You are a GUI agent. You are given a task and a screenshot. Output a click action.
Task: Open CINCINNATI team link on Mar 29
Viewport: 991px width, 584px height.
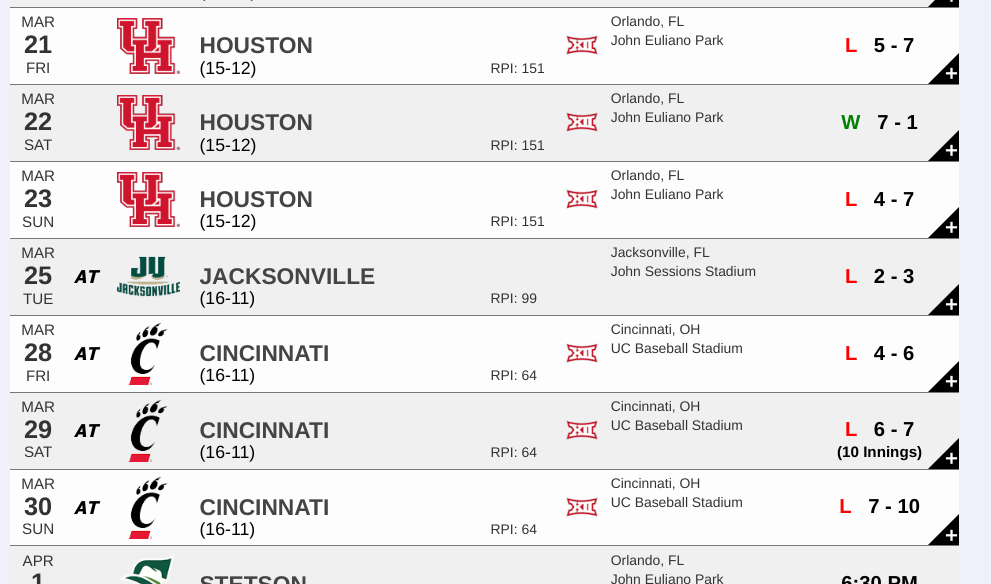pos(264,430)
